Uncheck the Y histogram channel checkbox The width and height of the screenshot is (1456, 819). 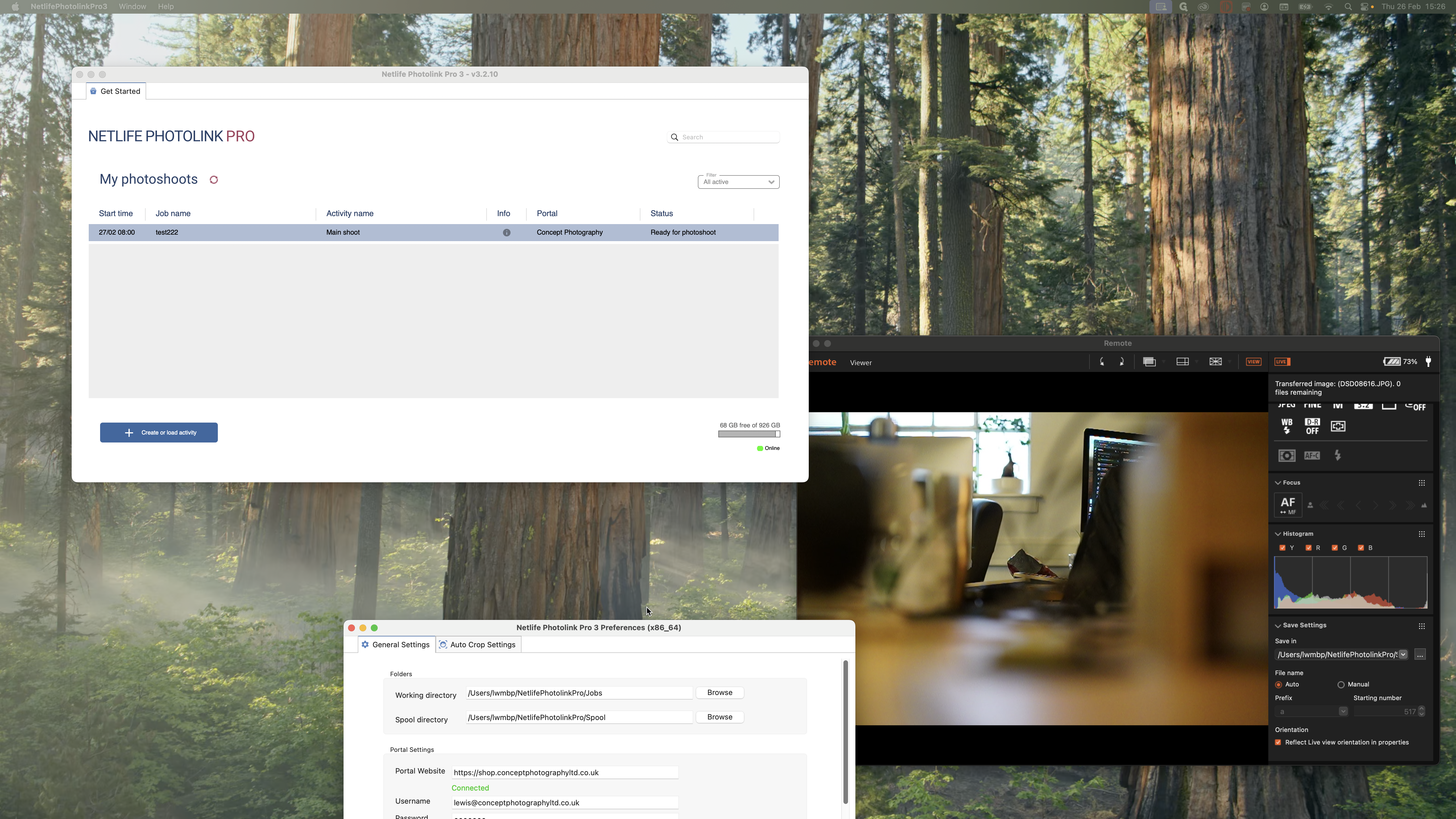(x=1283, y=548)
